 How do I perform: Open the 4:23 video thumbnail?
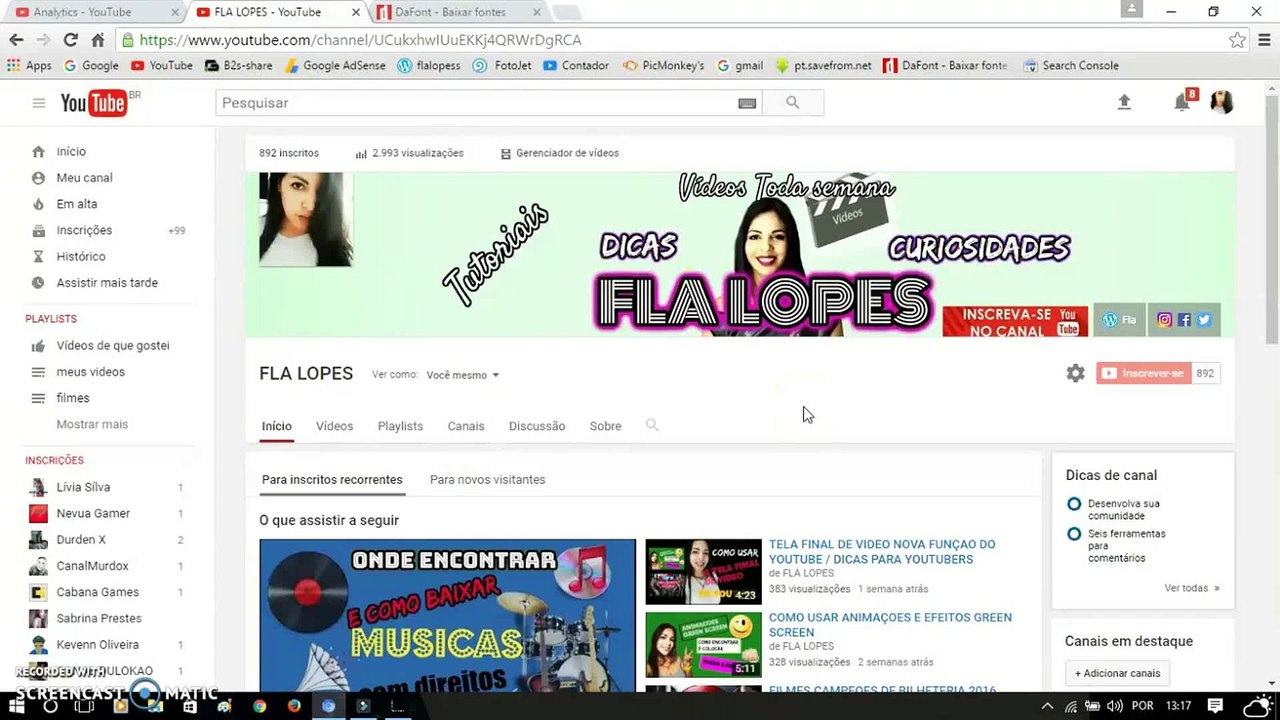click(703, 572)
